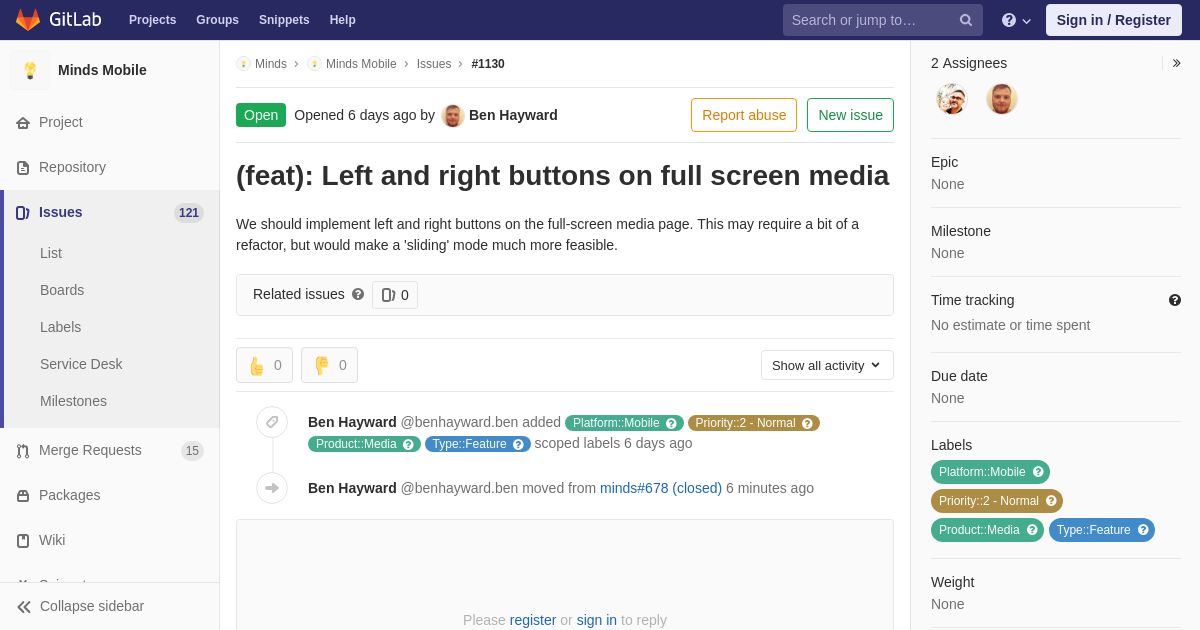The height and width of the screenshot is (630, 1200).
Task: Click help icon on sidebar Priority::2 - Normal label
Action: [x=1051, y=501]
